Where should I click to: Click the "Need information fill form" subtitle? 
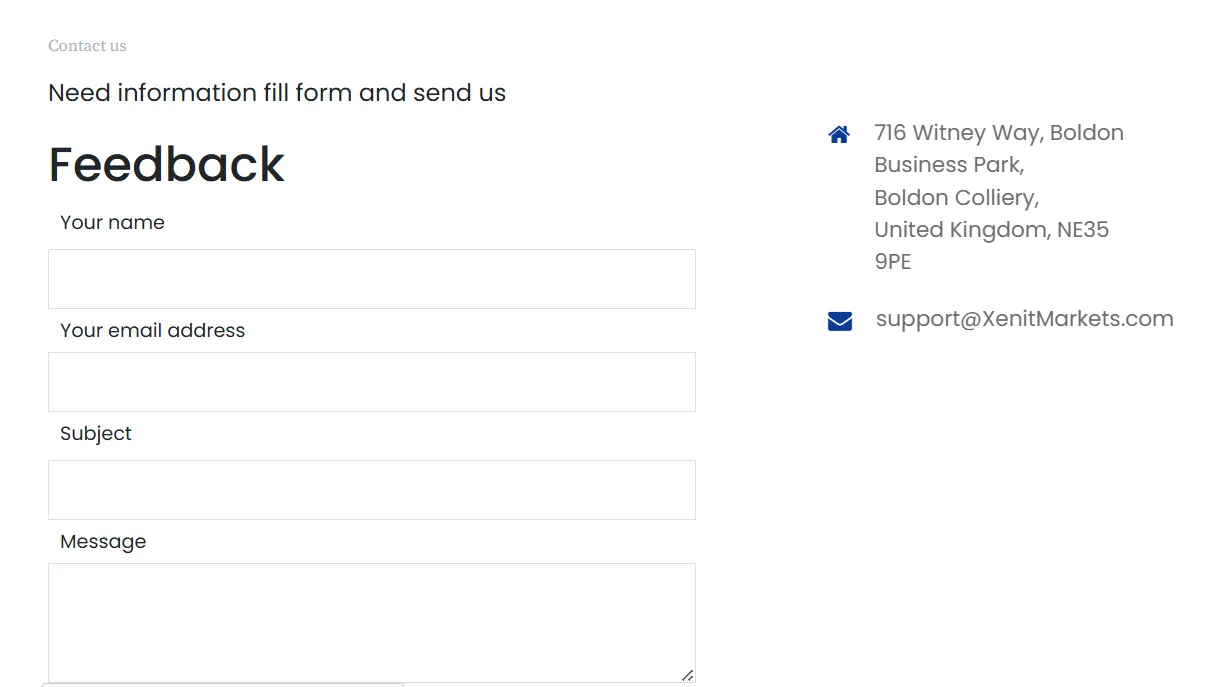(x=277, y=93)
